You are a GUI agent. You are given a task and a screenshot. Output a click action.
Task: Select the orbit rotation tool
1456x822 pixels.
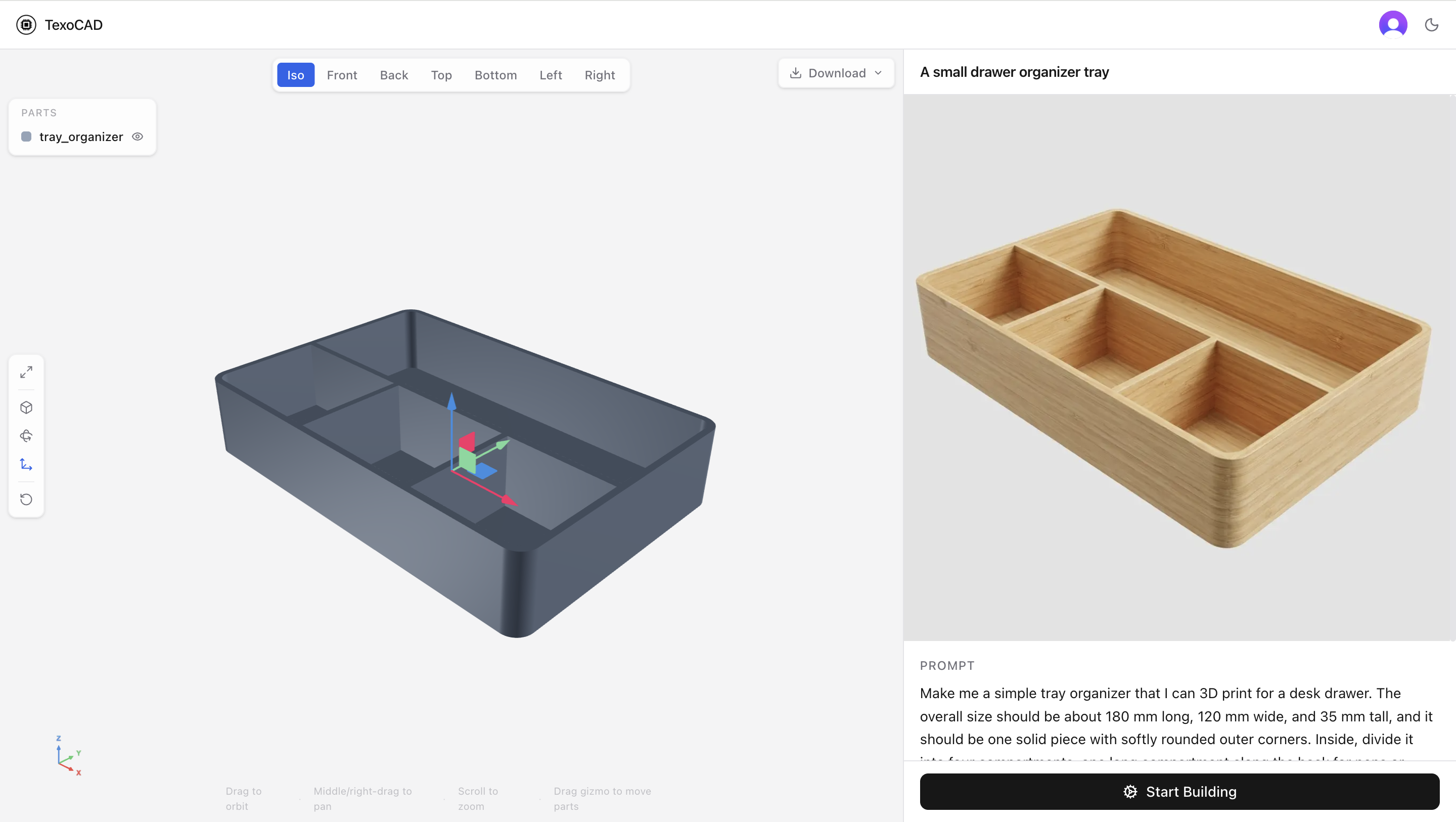(26, 436)
